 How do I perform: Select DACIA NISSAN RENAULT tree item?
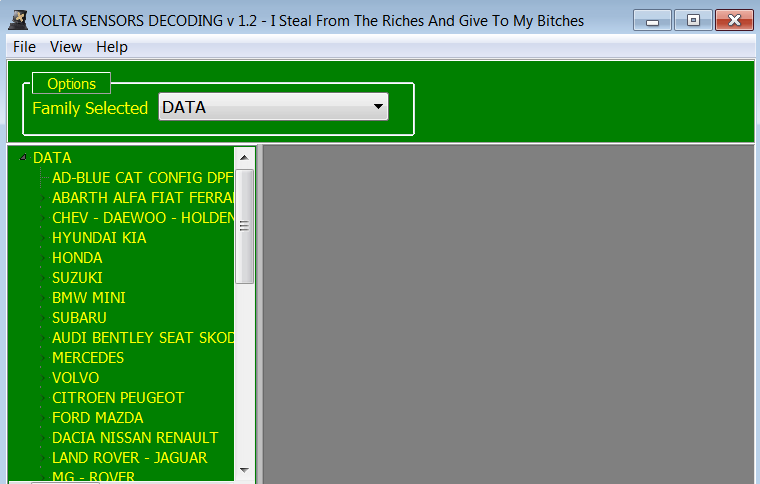pyautogui.click(x=135, y=437)
